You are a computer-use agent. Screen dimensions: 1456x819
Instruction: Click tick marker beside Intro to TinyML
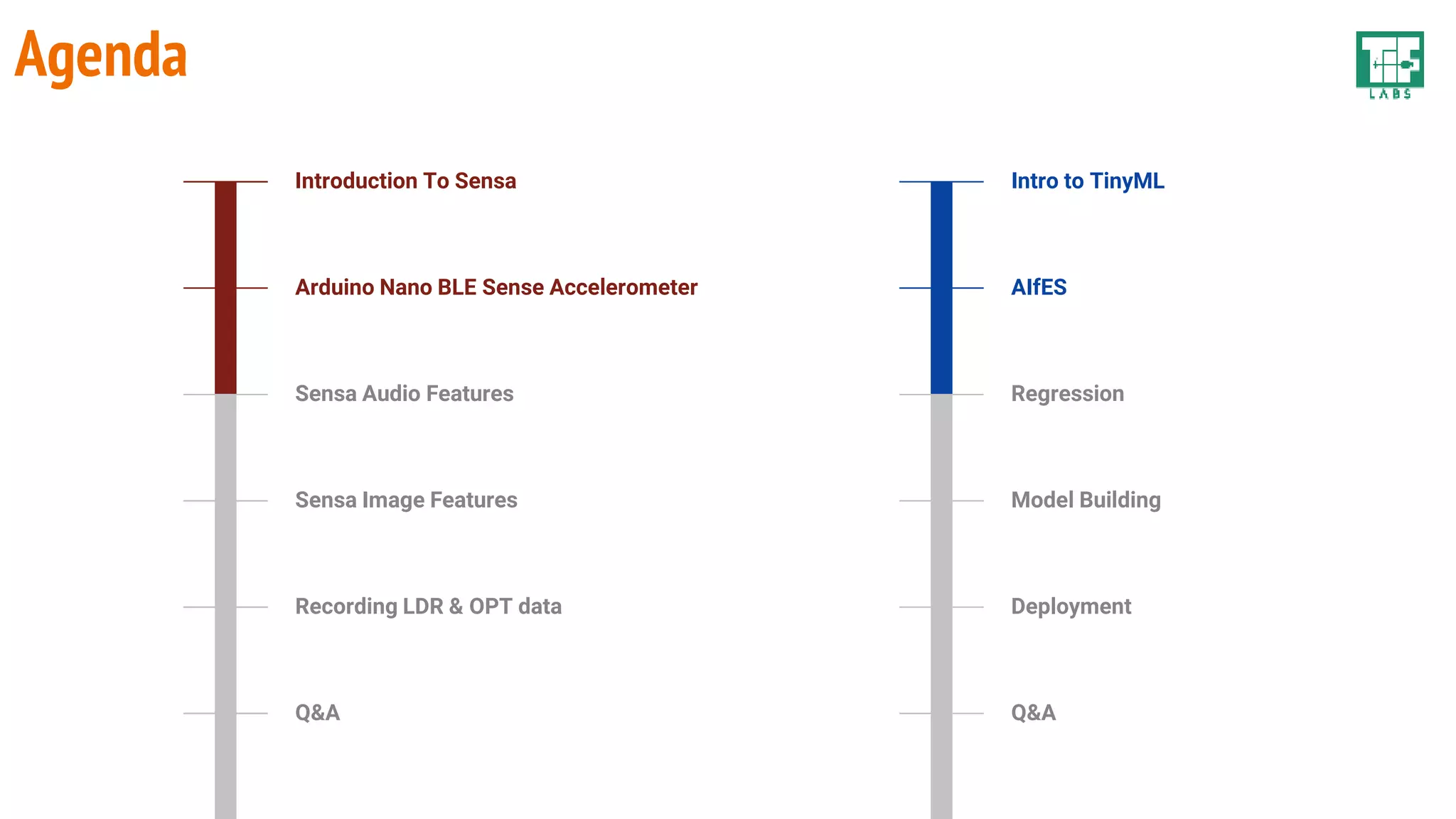[x=941, y=181]
